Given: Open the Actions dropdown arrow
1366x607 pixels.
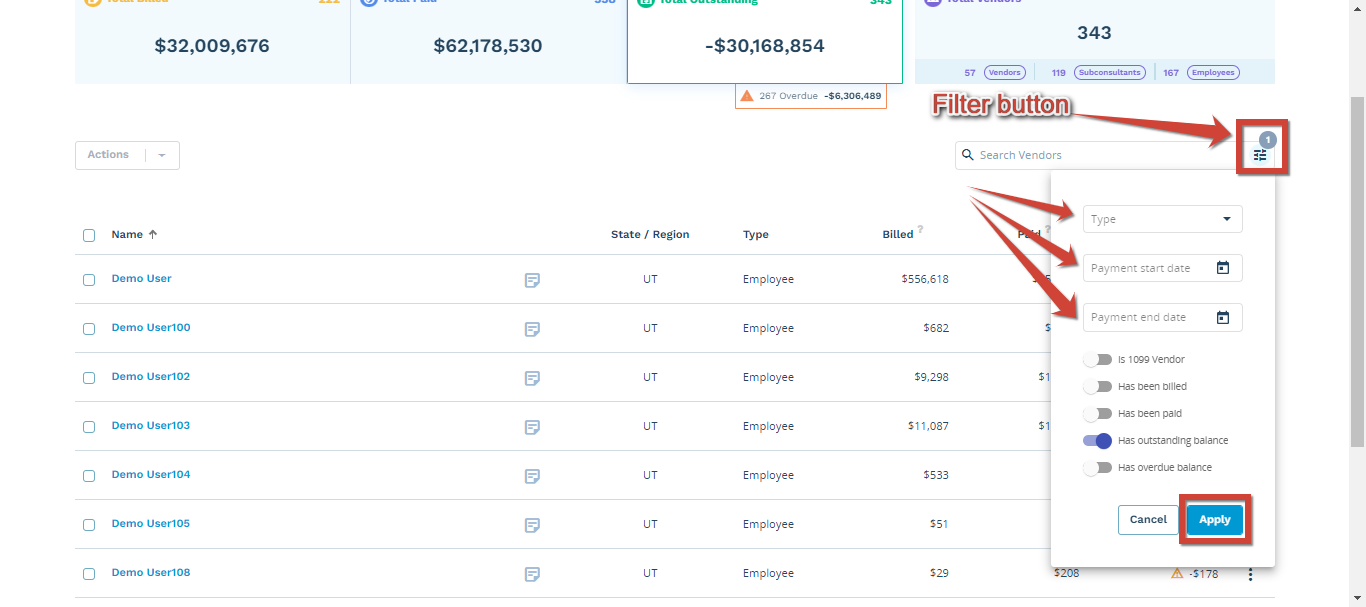Looking at the screenshot, I should tap(162, 155).
